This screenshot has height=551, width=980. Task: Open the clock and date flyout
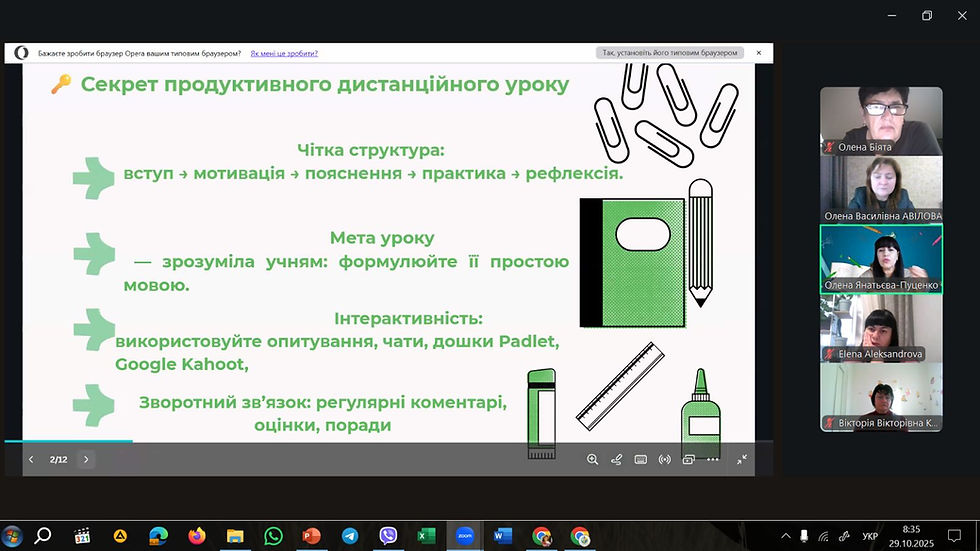[911, 536]
